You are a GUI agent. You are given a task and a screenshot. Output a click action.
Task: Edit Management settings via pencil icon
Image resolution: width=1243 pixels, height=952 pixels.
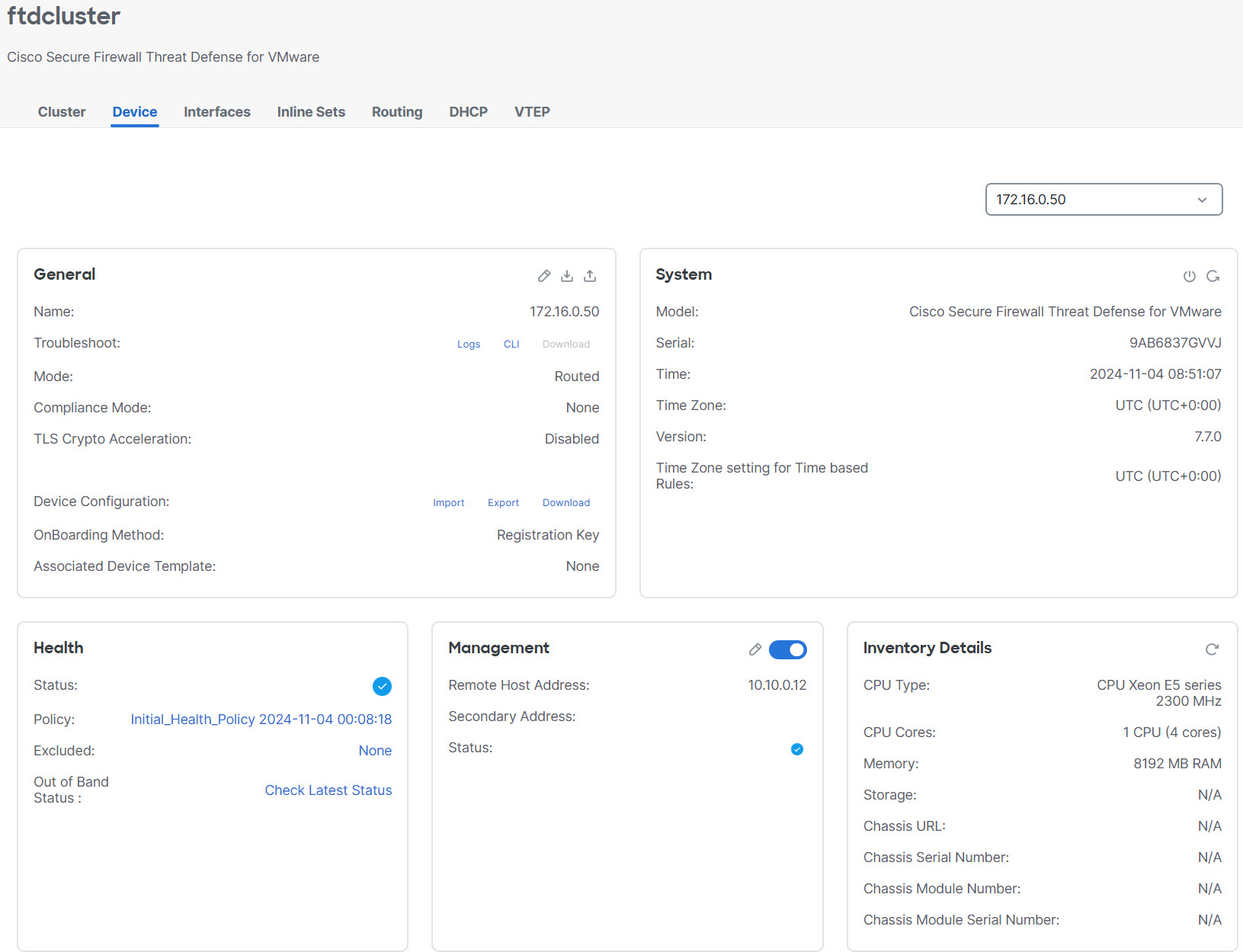[x=754, y=649]
